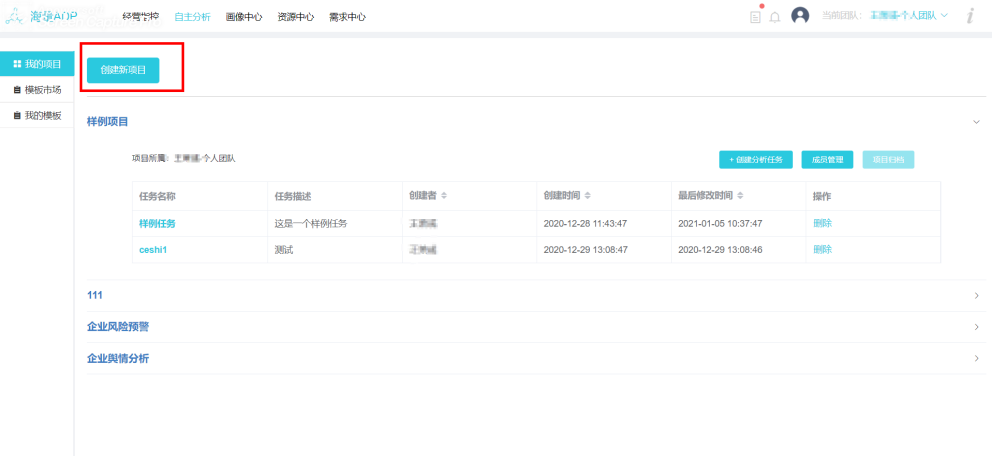Expand the 111 project row
The image size is (992, 456).
pyautogui.click(x=976, y=296)
